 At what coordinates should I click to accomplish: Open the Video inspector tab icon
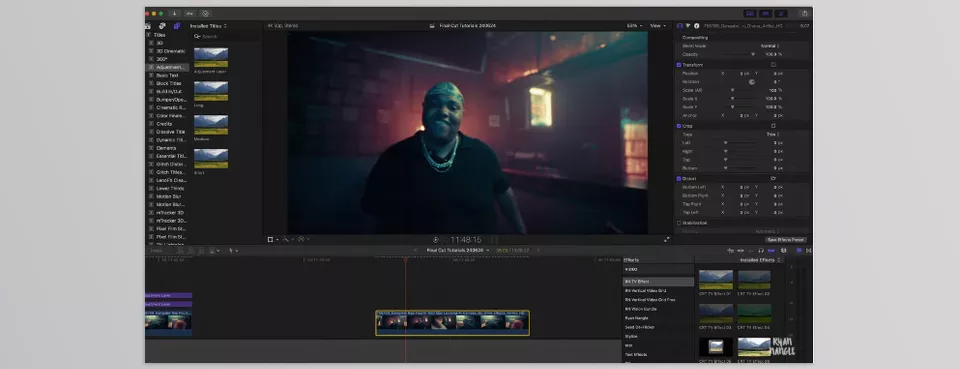click(680, 26)
